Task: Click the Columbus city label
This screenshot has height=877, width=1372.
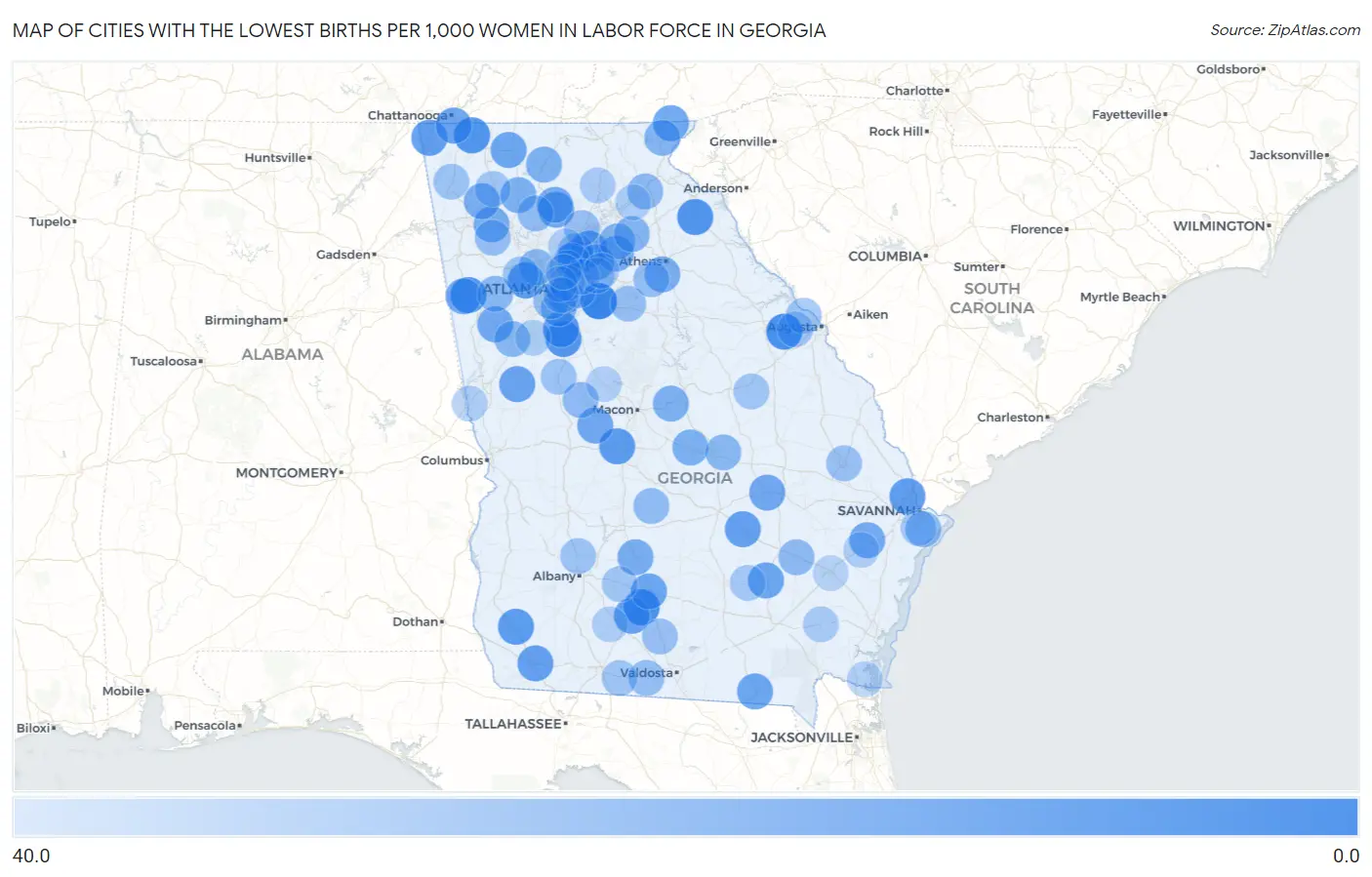Action: (x=452, y=460)
